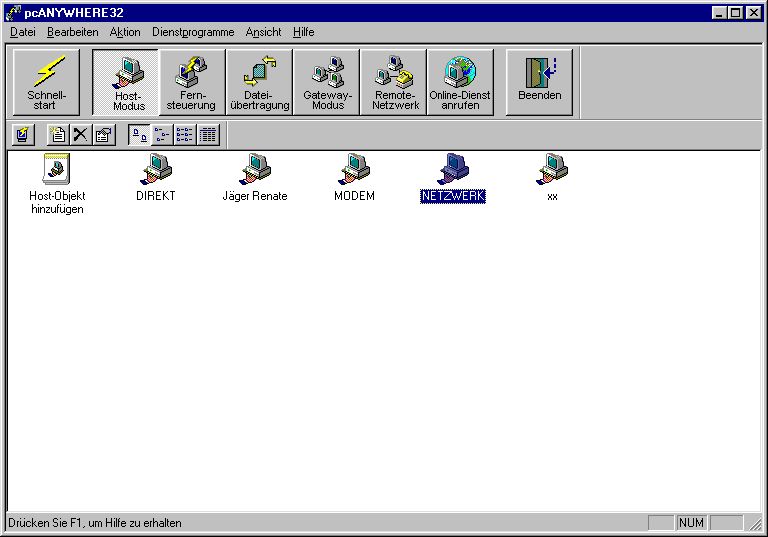Screen dimensions: 768x537
Task: Open the Aktion menu
Action: point(125,32)
